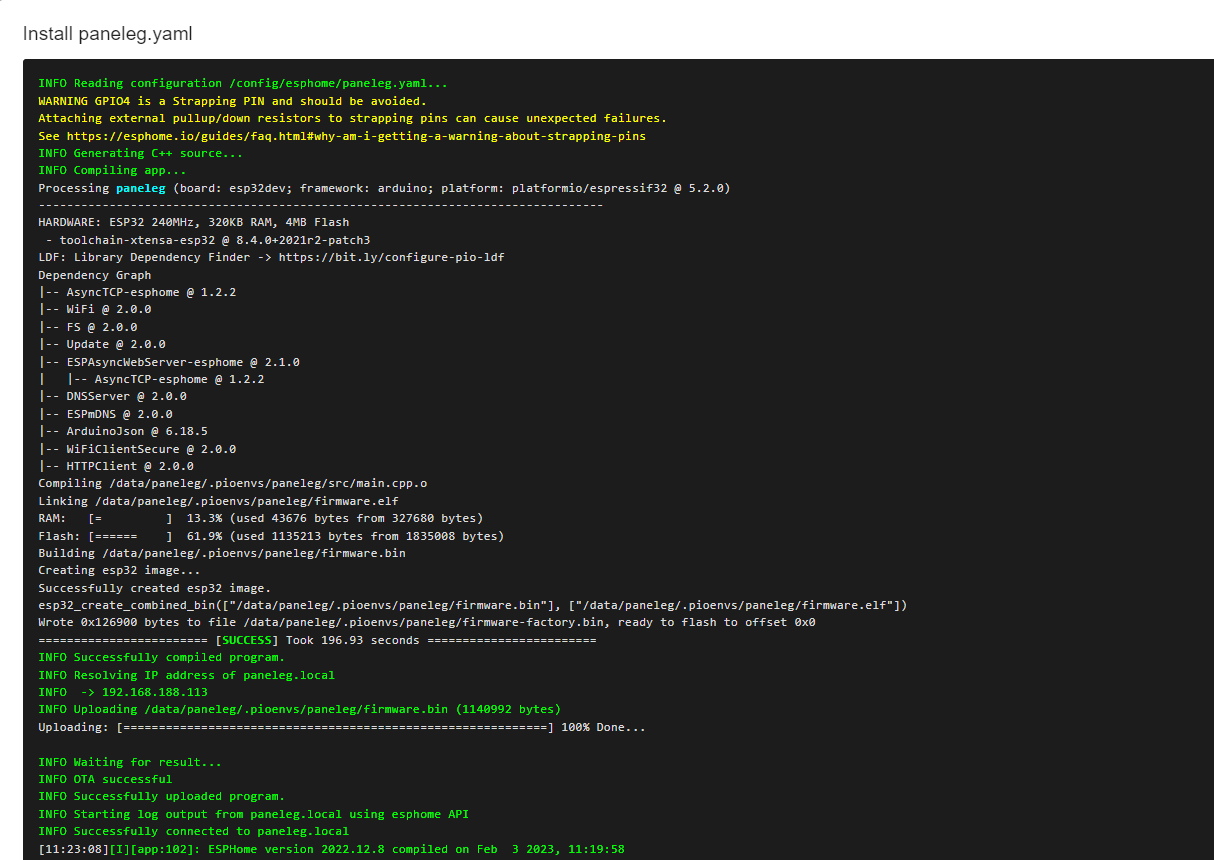
Task: Select the Dependency Graph heading
Action: tap(95, 275)
